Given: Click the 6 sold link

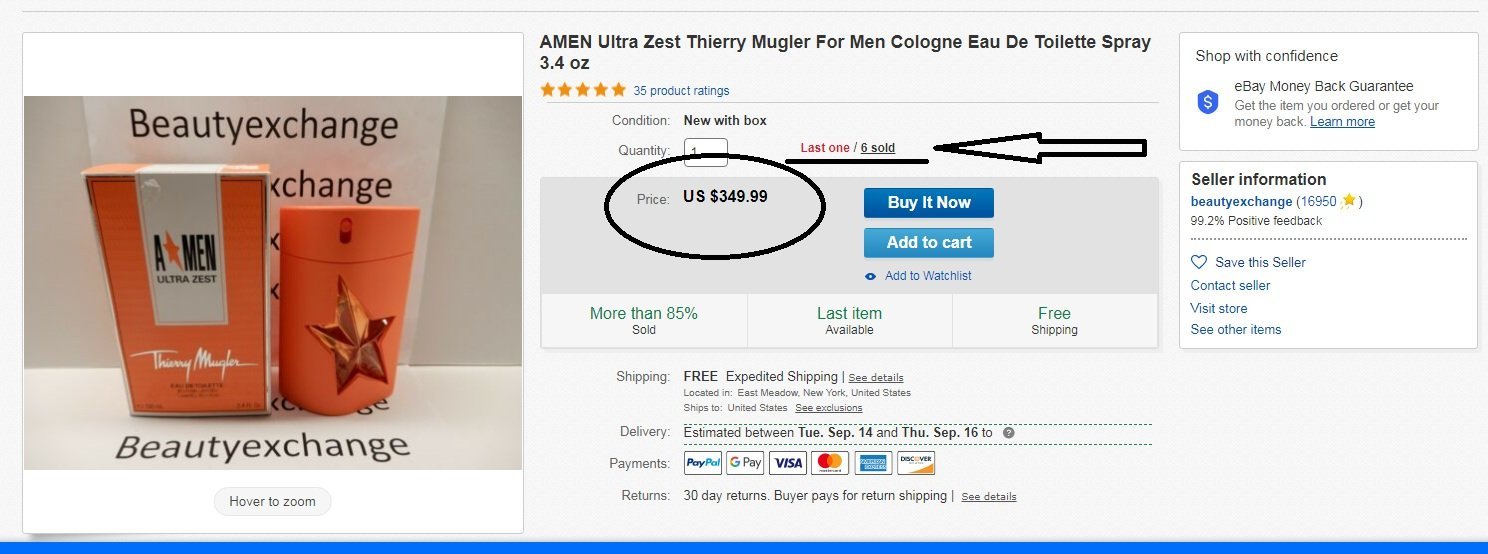Looking at the screenshot, I should 877,148.
